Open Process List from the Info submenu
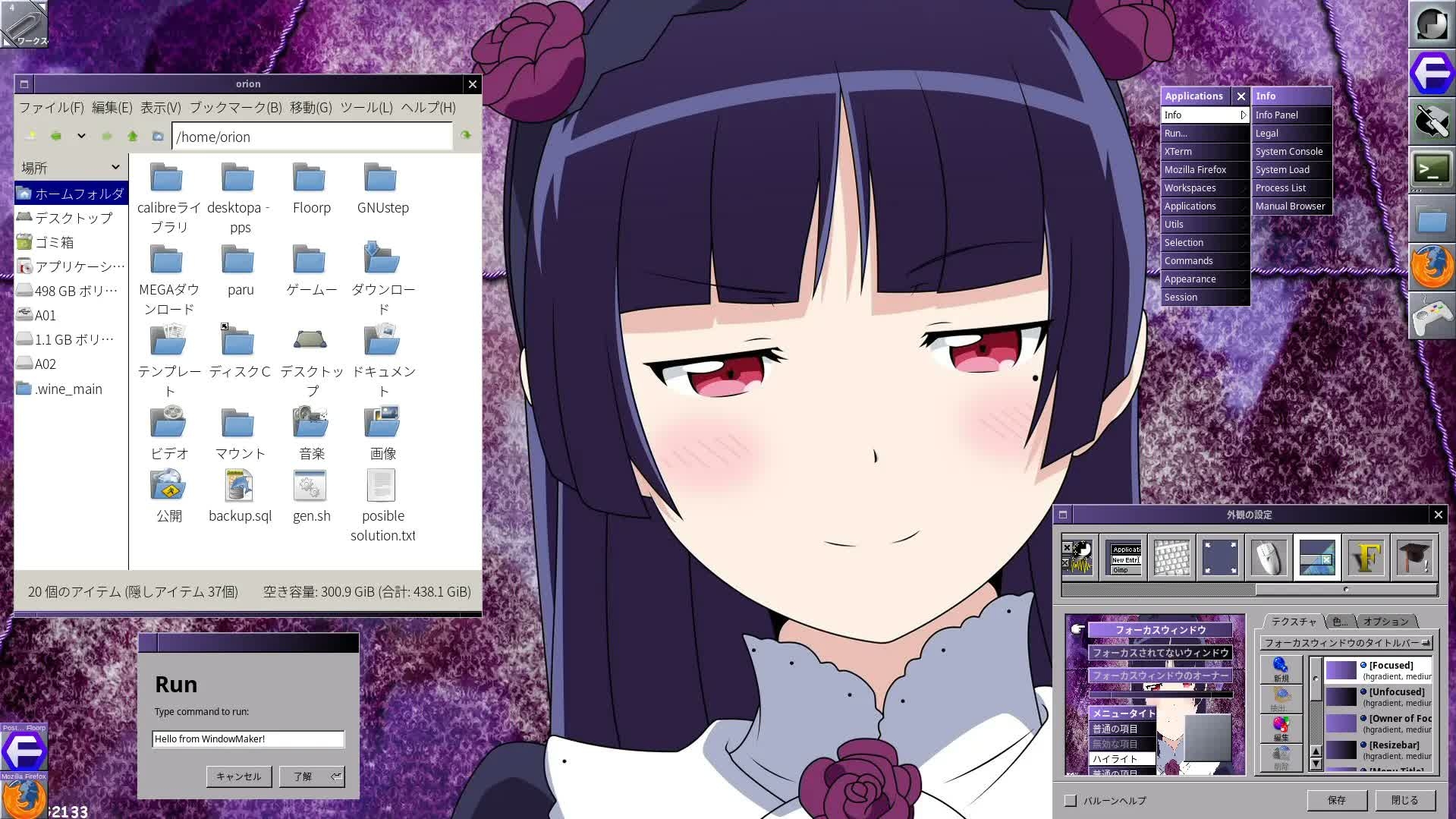Screen dimensions: 1456x819 click(1291, 188)
